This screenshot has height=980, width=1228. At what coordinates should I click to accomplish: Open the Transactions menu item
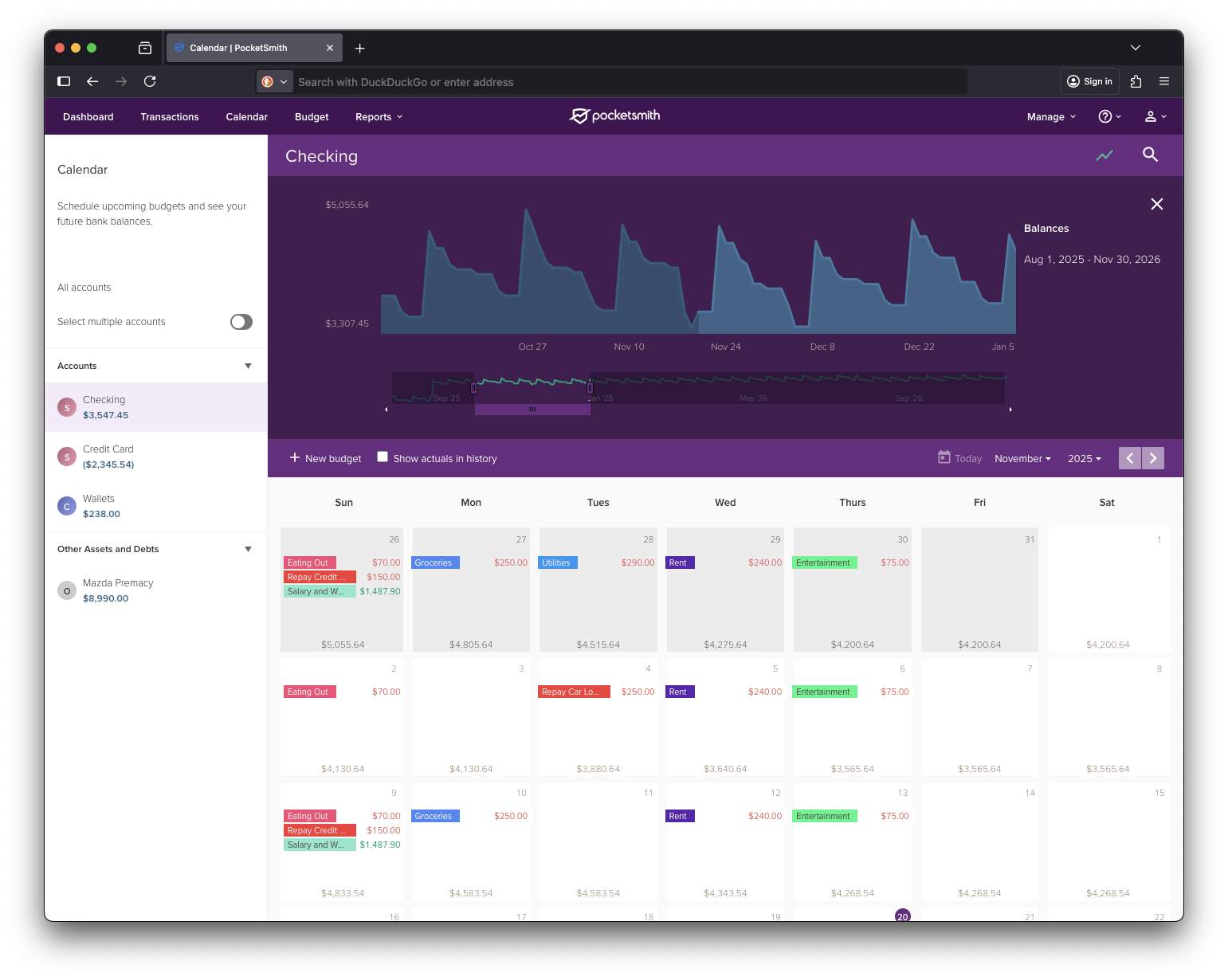coord(170,117)
